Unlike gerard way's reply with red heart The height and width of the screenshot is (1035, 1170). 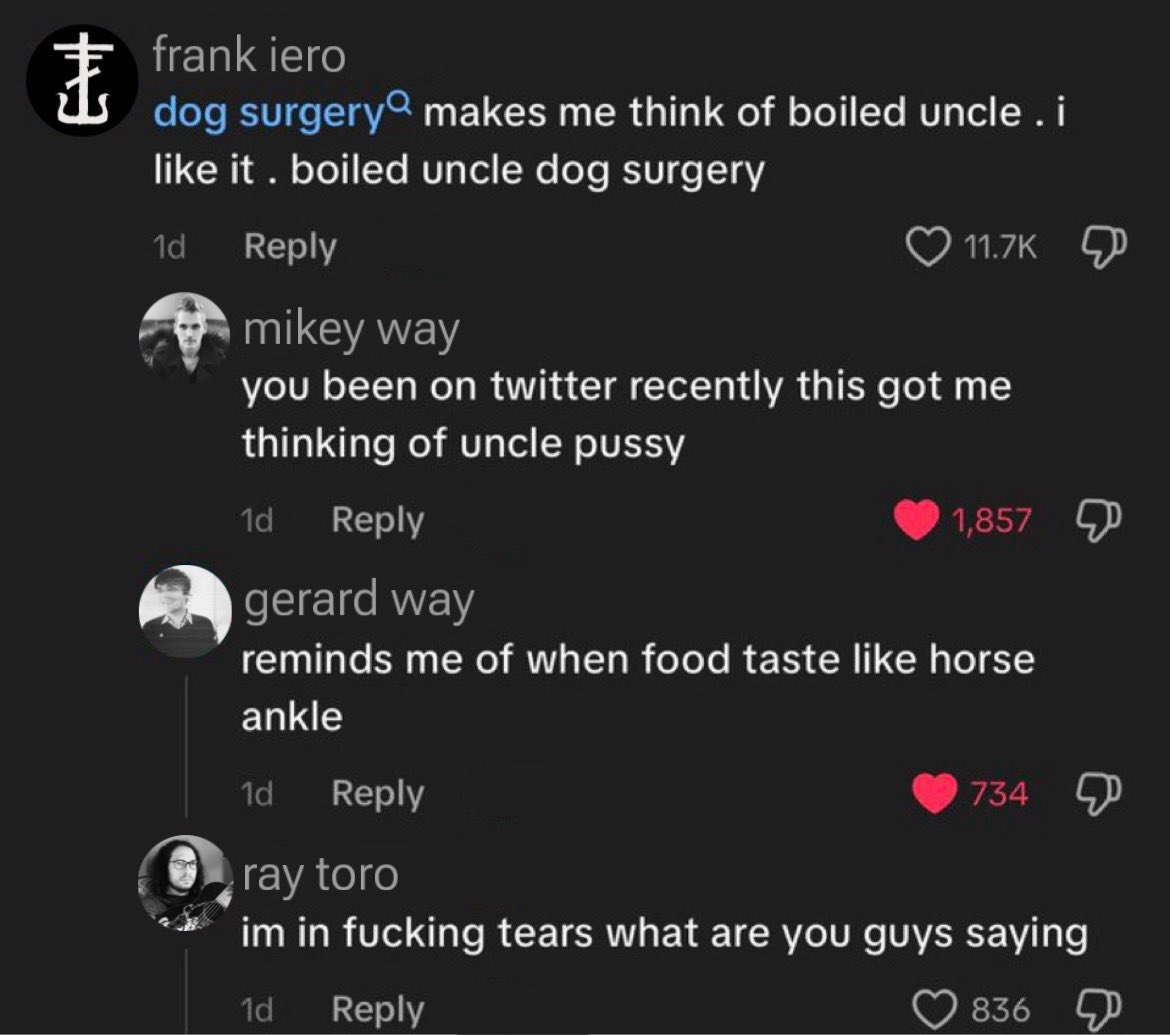934,792
